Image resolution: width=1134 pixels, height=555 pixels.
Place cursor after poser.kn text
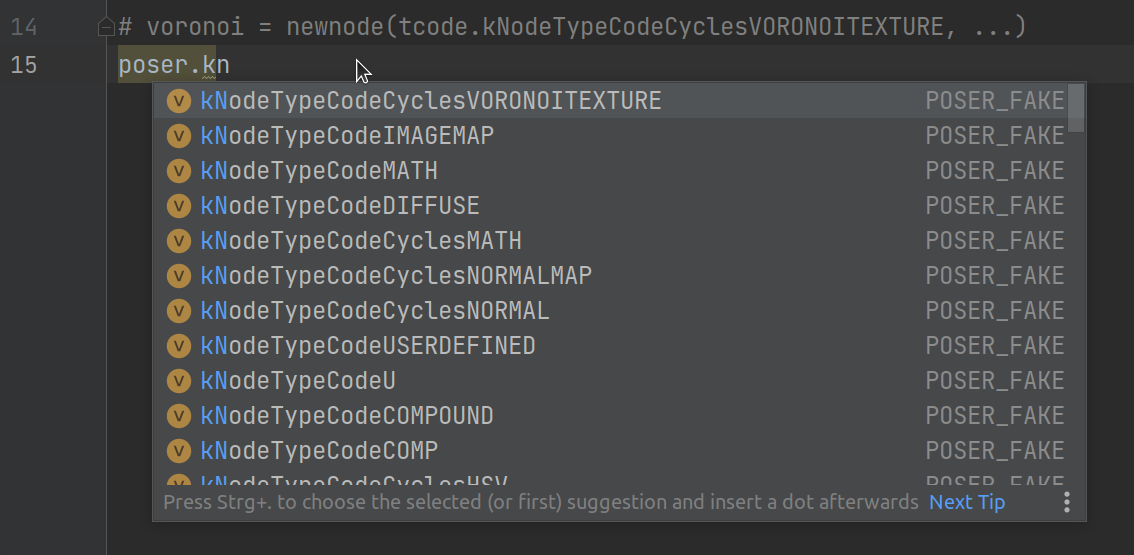point(231,66)
